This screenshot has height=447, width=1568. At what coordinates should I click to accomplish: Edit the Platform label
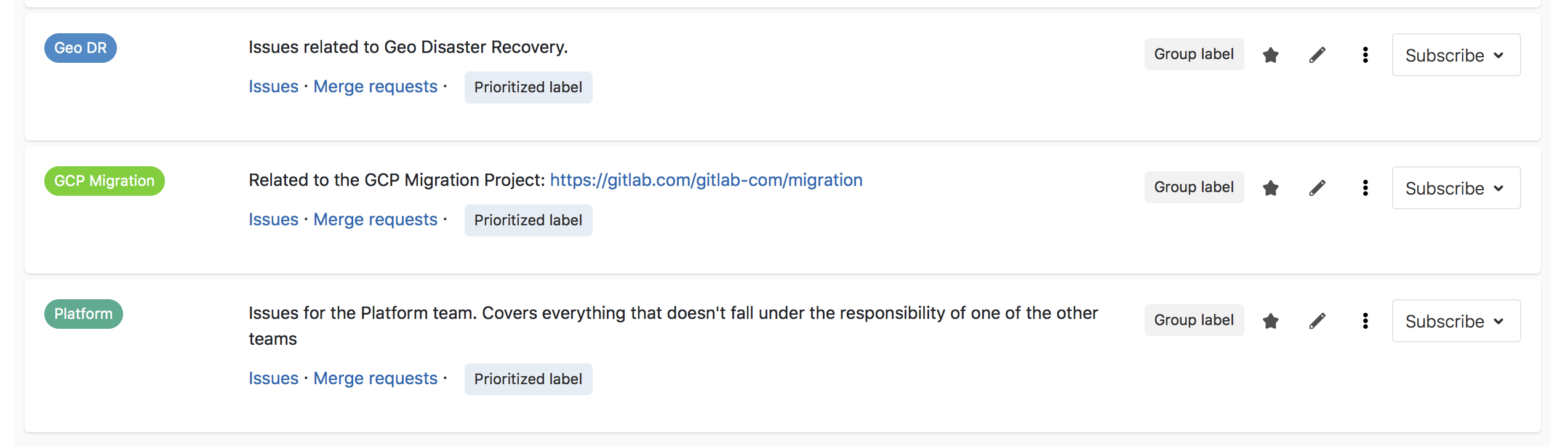pos(1317,320)
